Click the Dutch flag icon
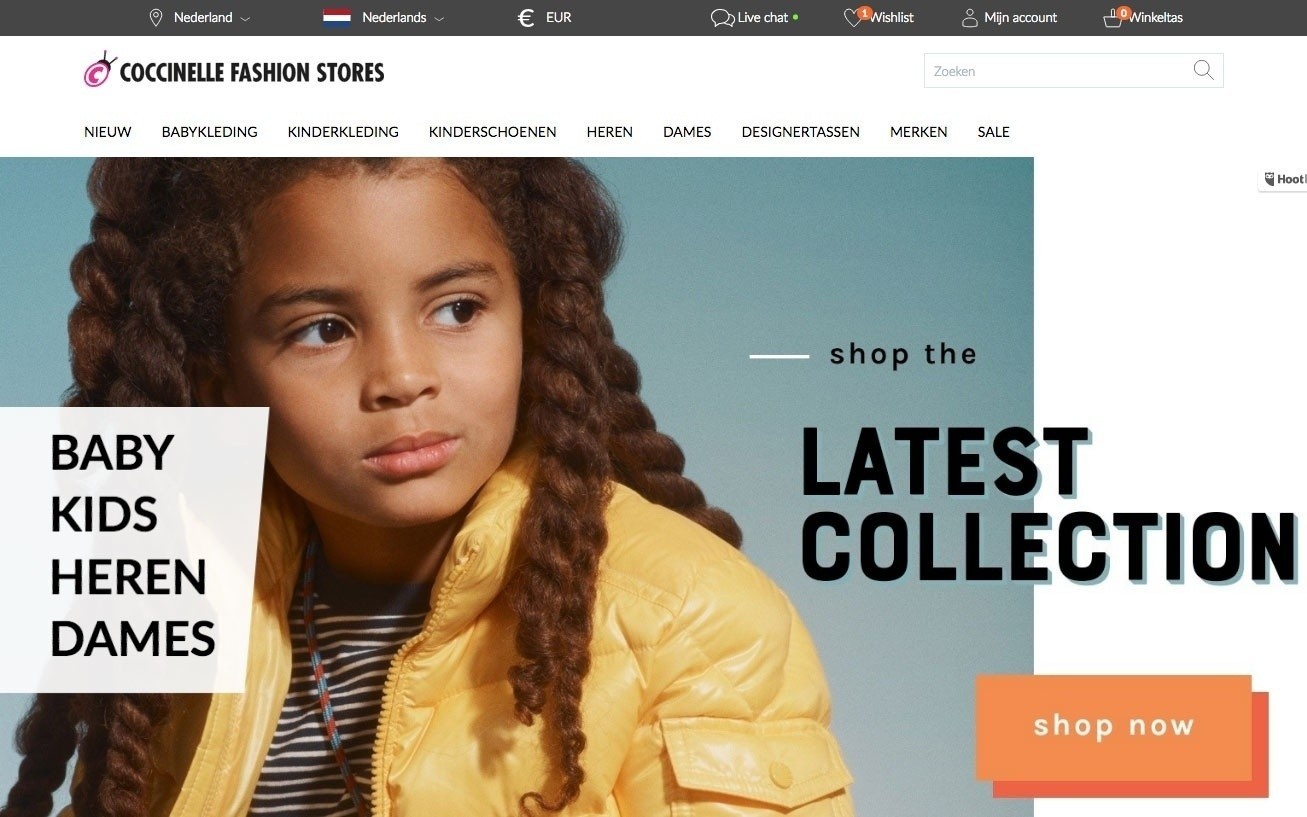 [337, 18]
